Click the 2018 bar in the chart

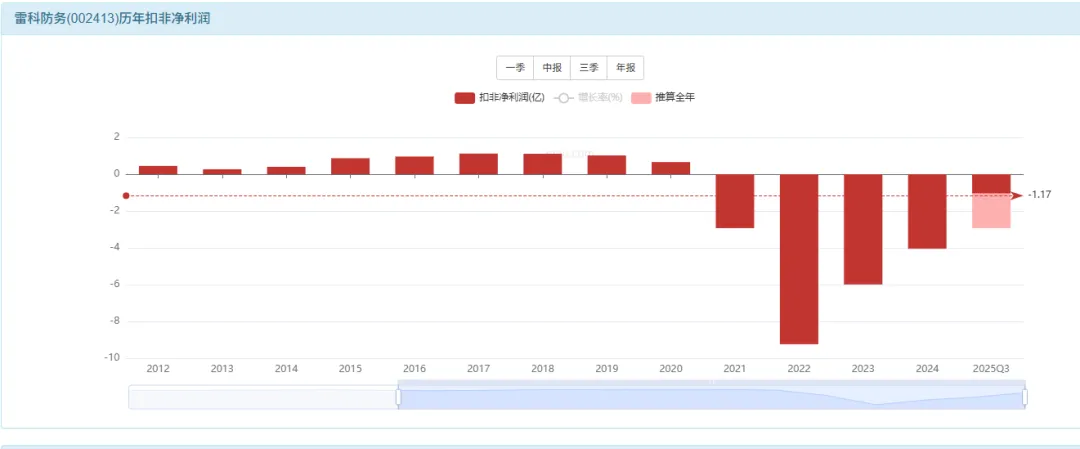click(x=543, y=164)
